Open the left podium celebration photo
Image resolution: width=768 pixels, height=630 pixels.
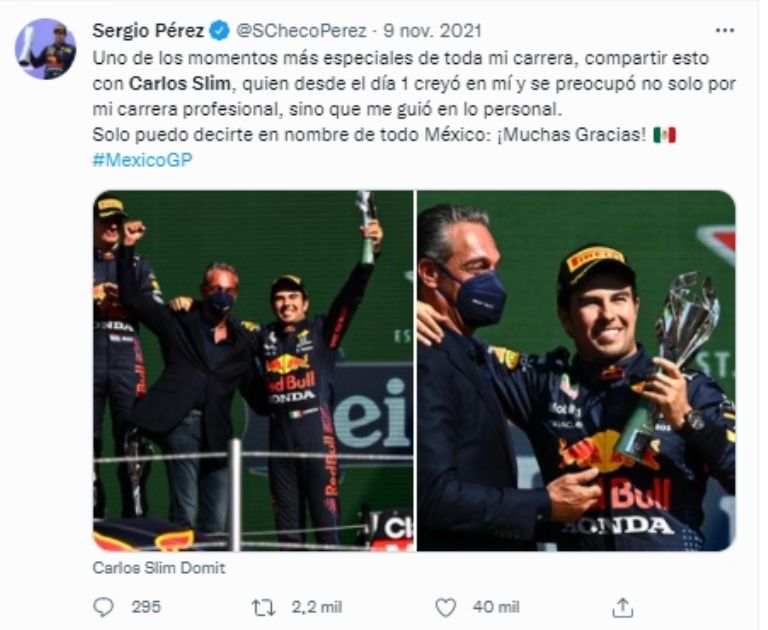(x=252, y=370)
